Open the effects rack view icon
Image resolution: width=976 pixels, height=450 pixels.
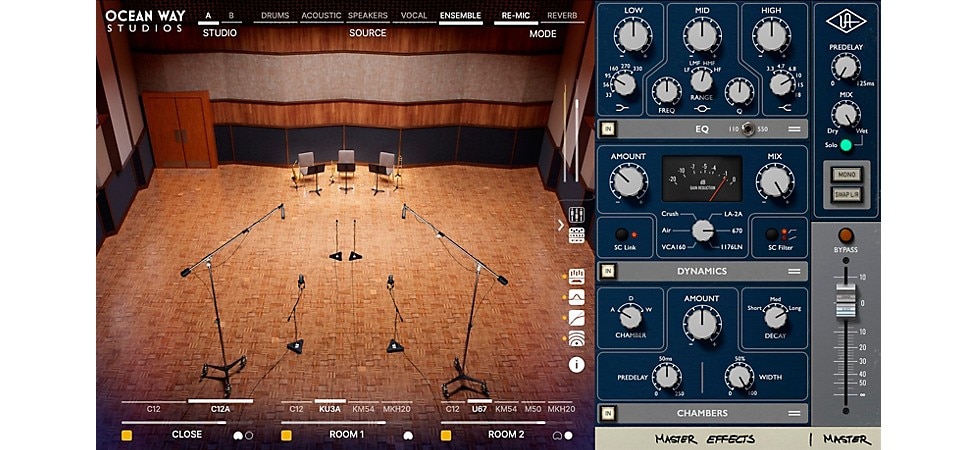pyautogui.click(x=576, y=235)
